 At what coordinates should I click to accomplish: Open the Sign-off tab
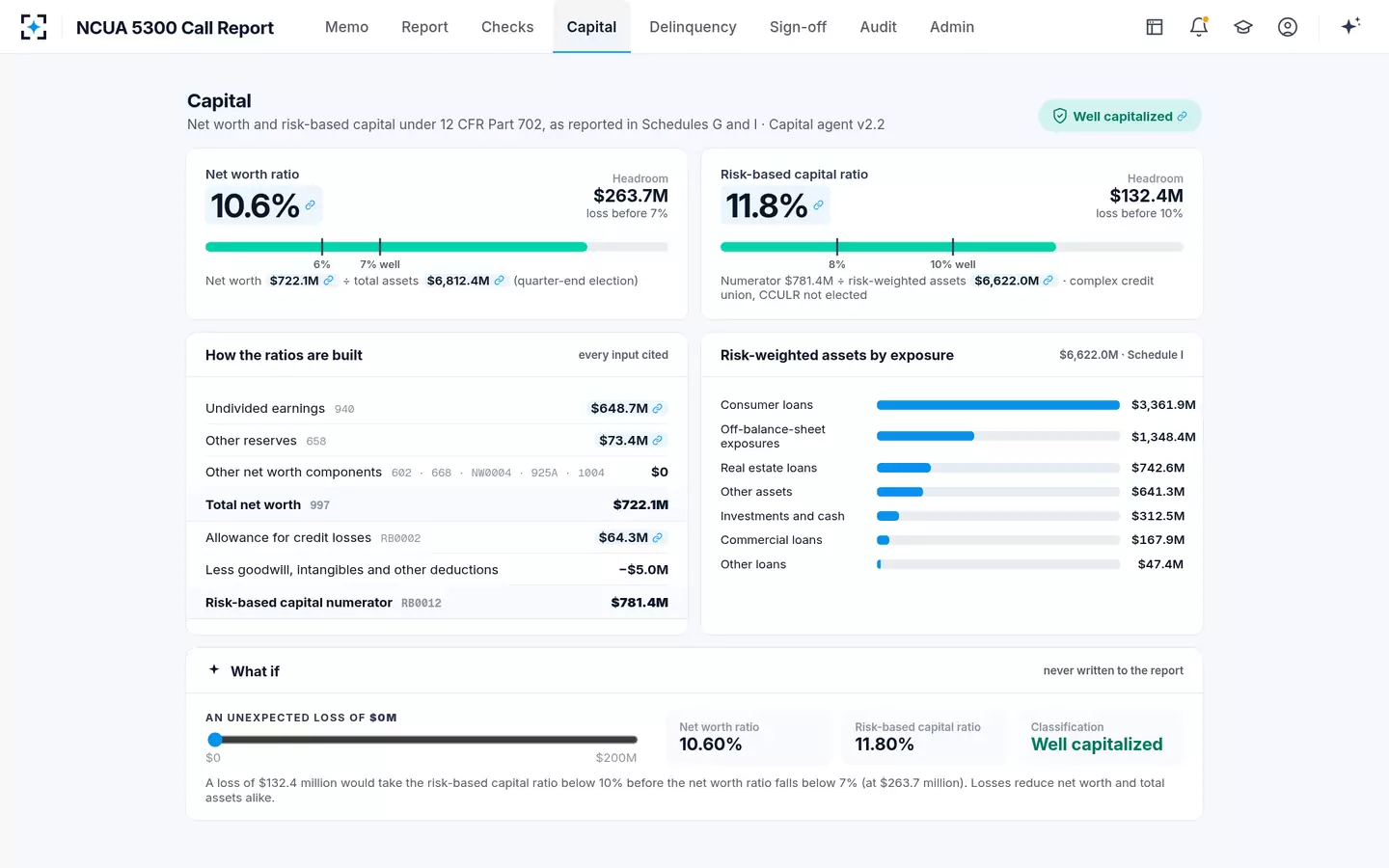click(x=798, y=27)
